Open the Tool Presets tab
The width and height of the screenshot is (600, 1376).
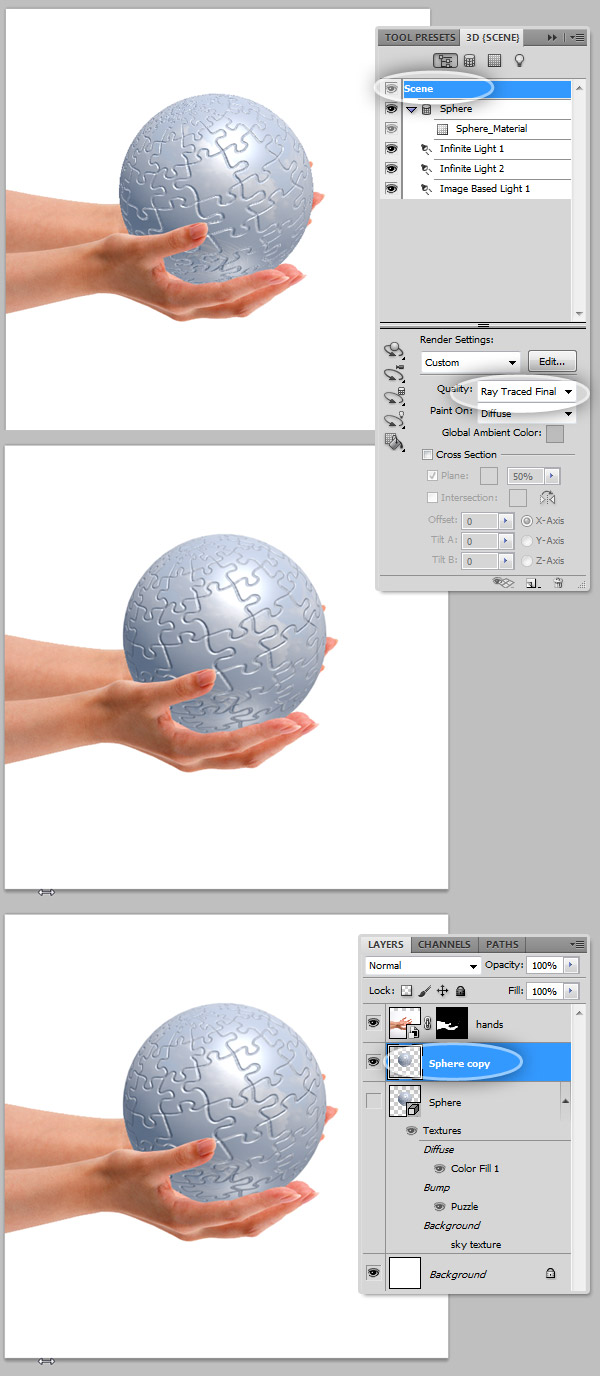420,38
